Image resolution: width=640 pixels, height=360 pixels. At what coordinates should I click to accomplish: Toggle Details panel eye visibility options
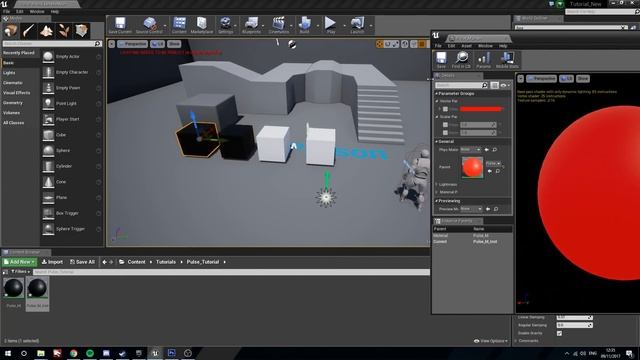[505, 85]
